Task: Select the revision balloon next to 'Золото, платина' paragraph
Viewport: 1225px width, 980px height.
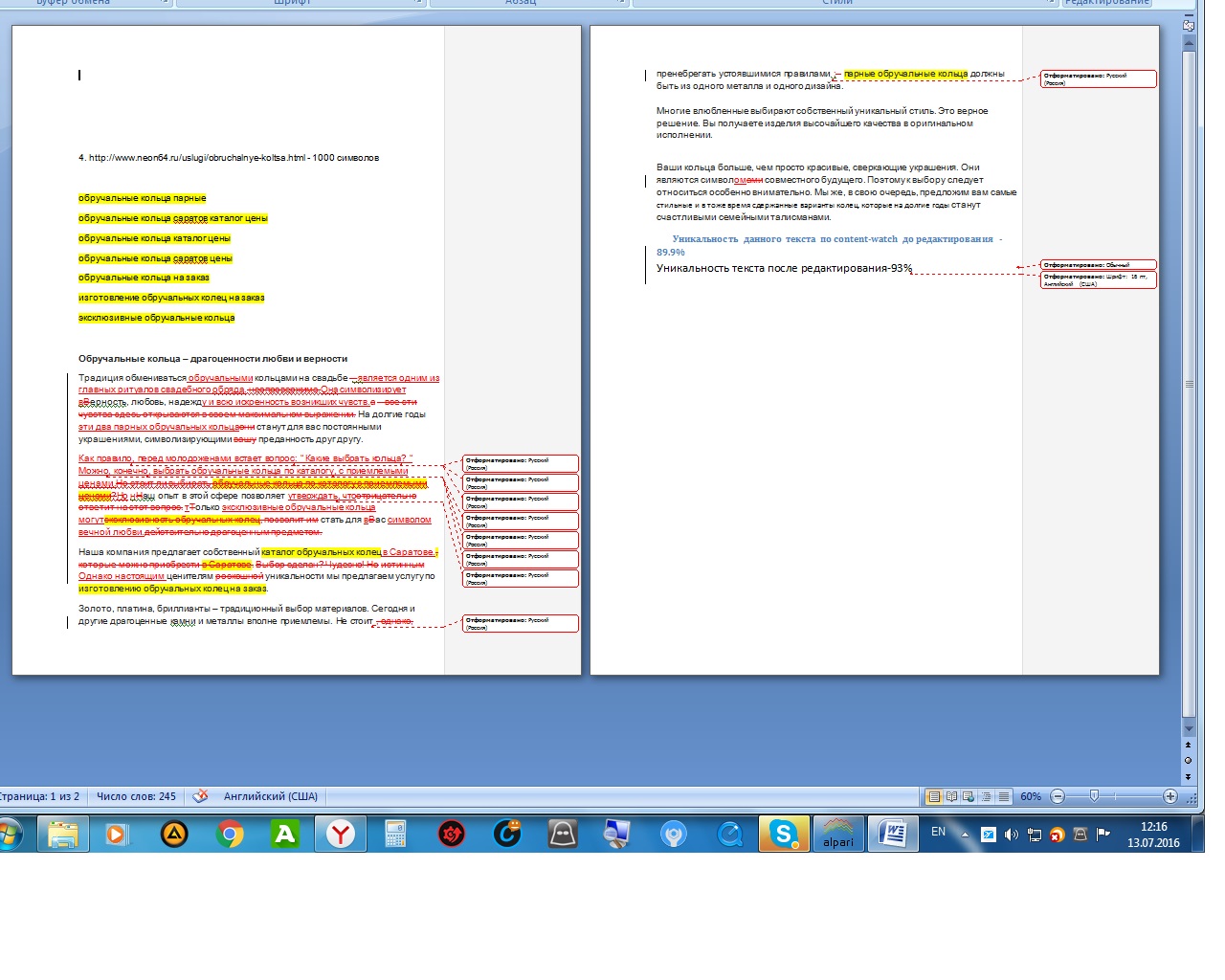Action: click(521, 624)
